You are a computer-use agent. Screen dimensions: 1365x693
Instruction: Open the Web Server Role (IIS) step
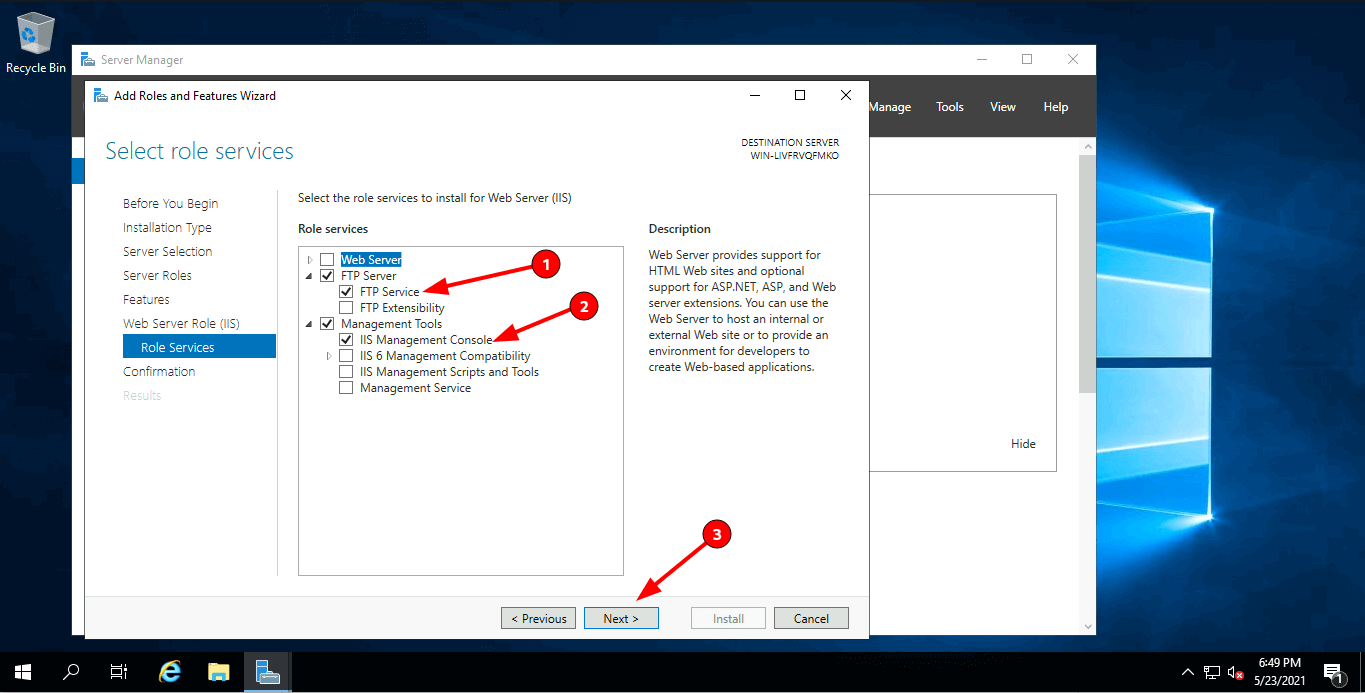pyautogui.click(x=181, y=324)
